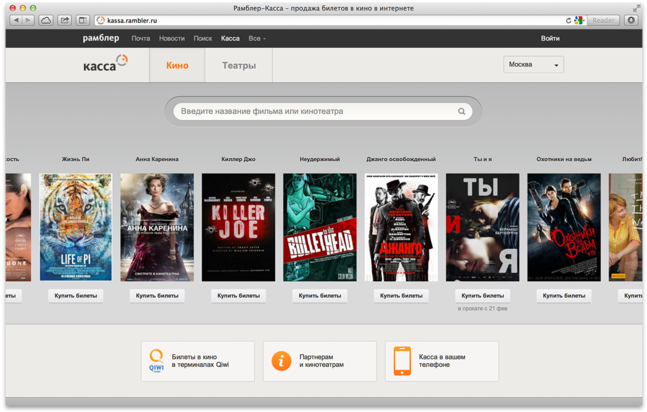
Task: Click the Safari address bar
Action: click(x=330, y=20)
